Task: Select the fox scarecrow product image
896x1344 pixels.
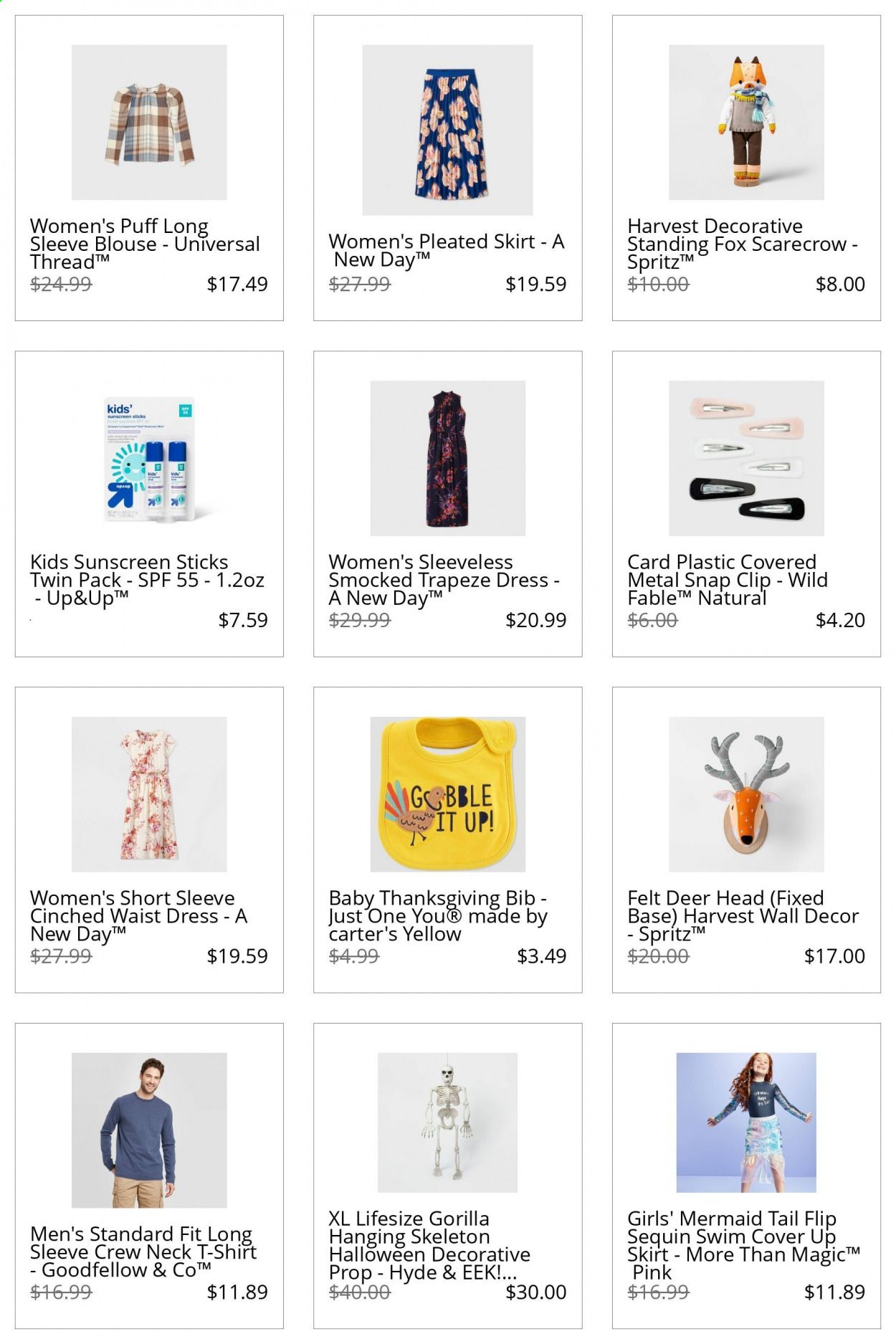Action: tap(746, 123)
